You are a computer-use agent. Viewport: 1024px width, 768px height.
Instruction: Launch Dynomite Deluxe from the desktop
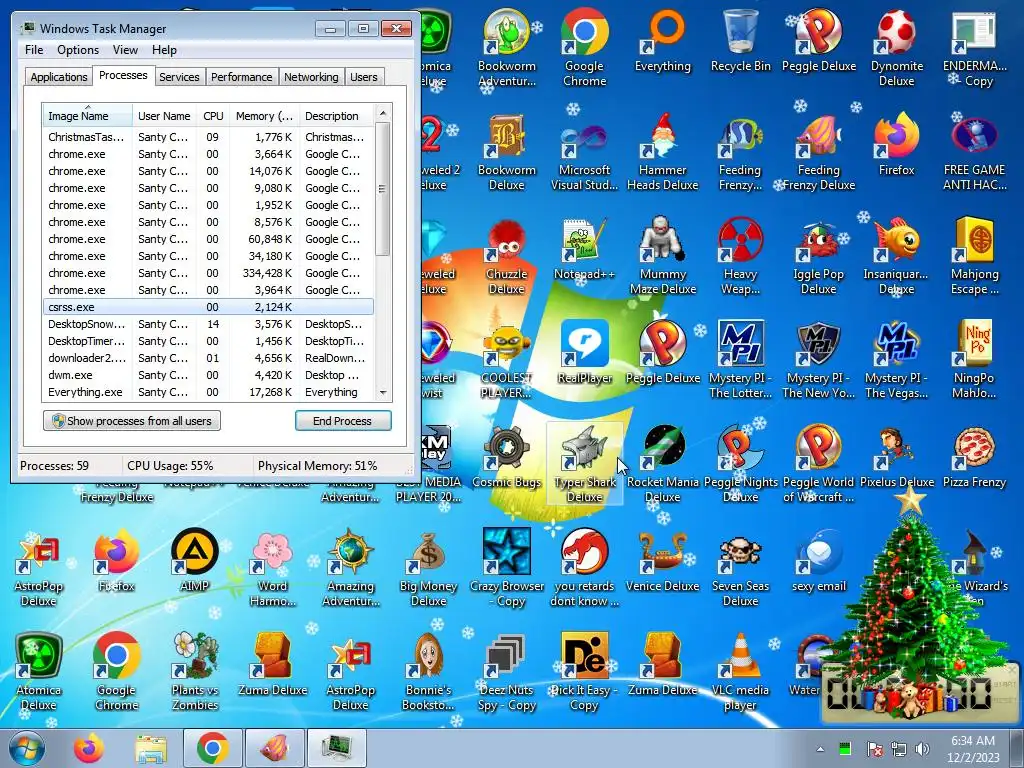pyautogui.click(x=897, y=48)
